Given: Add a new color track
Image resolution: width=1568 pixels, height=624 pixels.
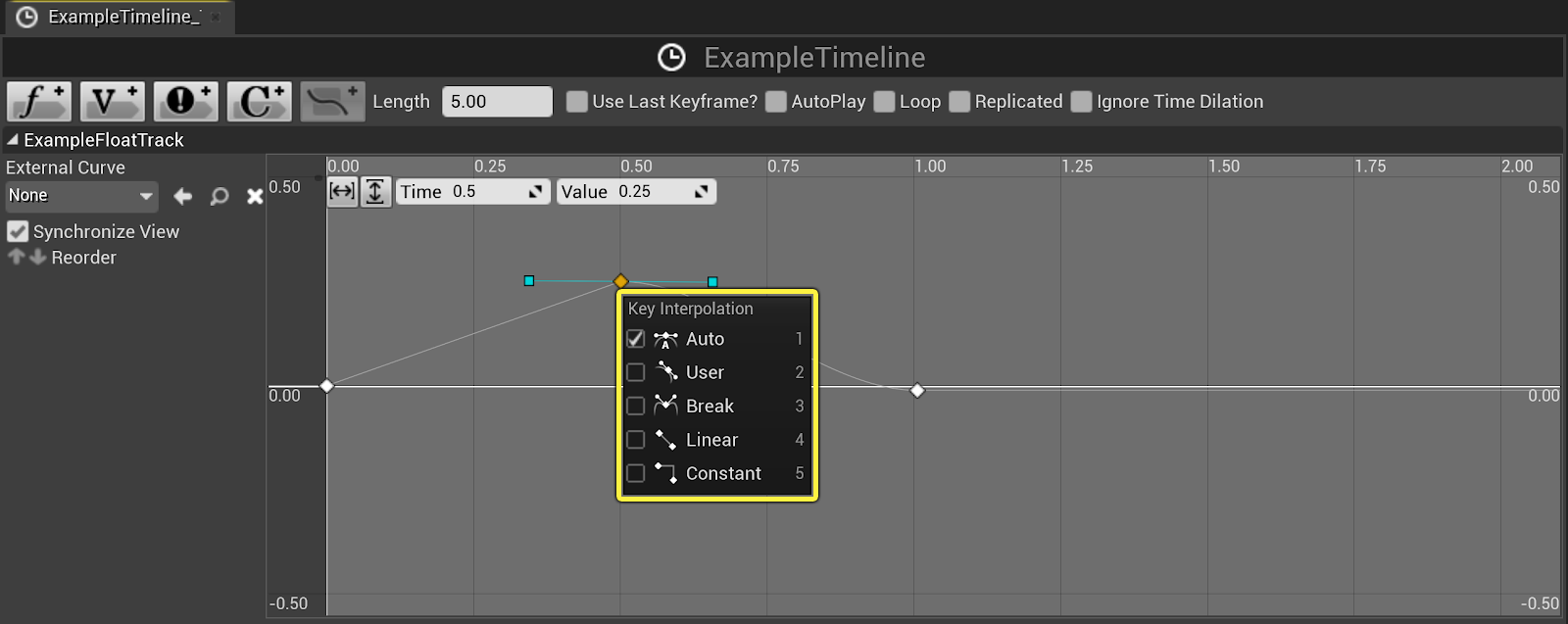Looking at the screenshot, I should [259, 101].
